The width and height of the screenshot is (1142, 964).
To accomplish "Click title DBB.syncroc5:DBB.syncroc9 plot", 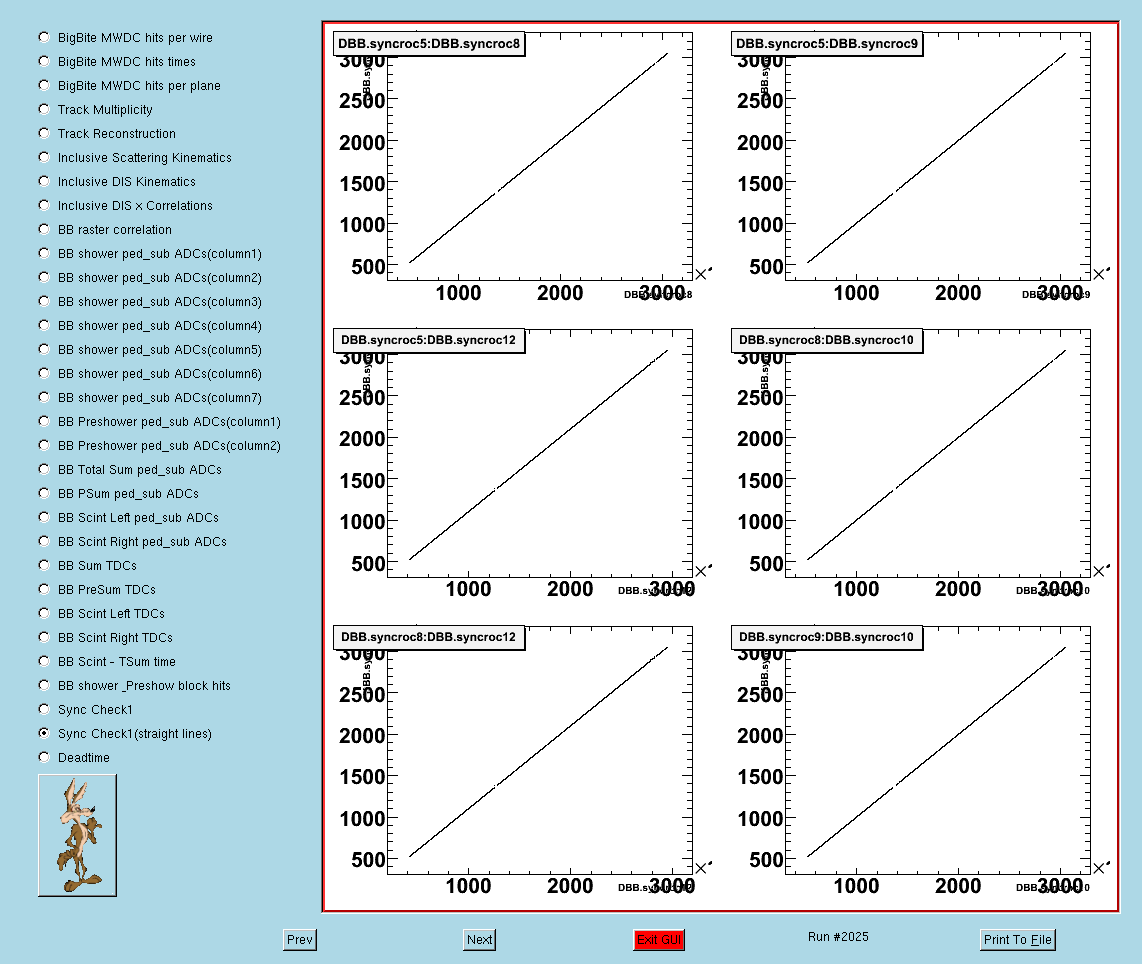I will click(x=827, y=44).
